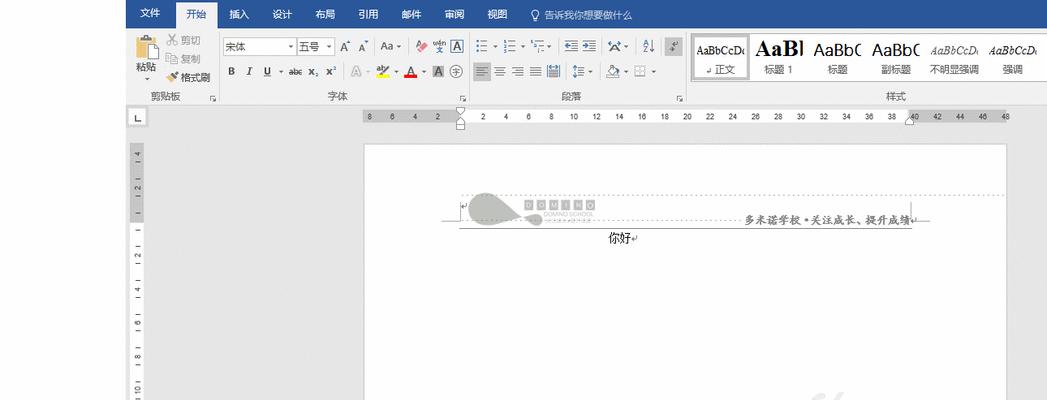Open the font color dropdown arrow
This screenshot has width=1047, height=400.
click(424, 71)
